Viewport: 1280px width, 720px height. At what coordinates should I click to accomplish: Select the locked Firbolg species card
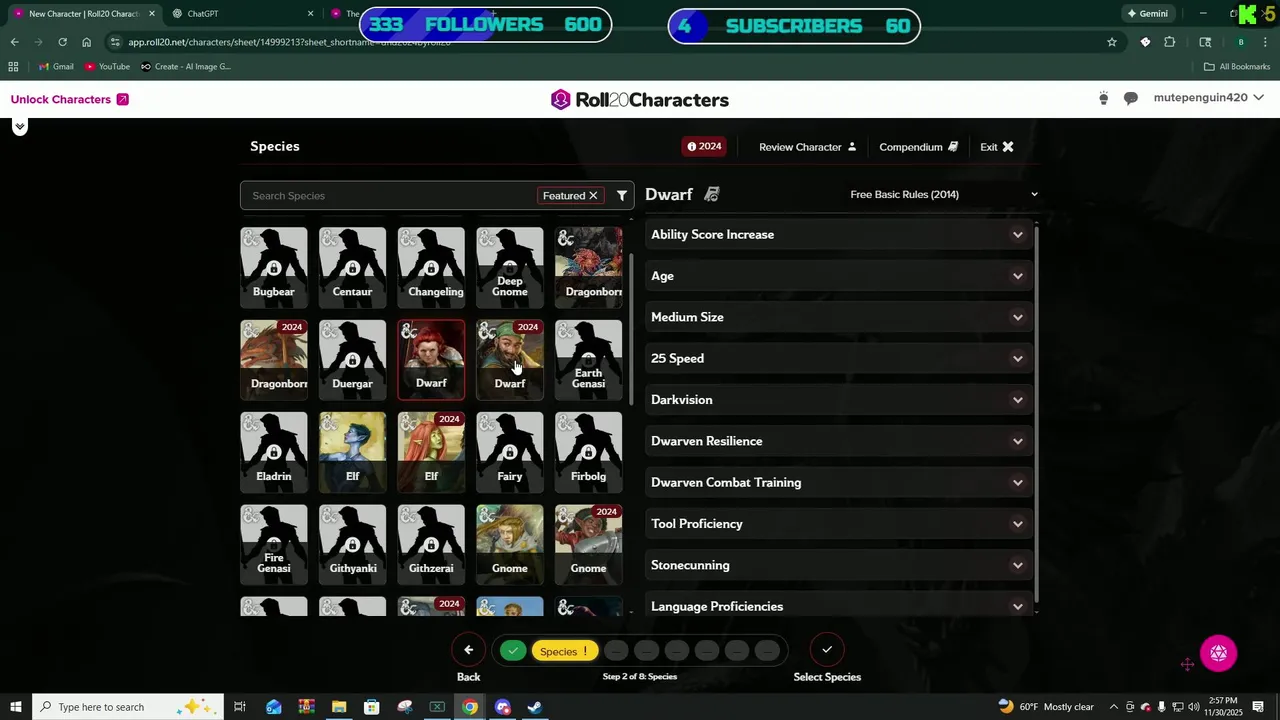(x=588, y=452)
